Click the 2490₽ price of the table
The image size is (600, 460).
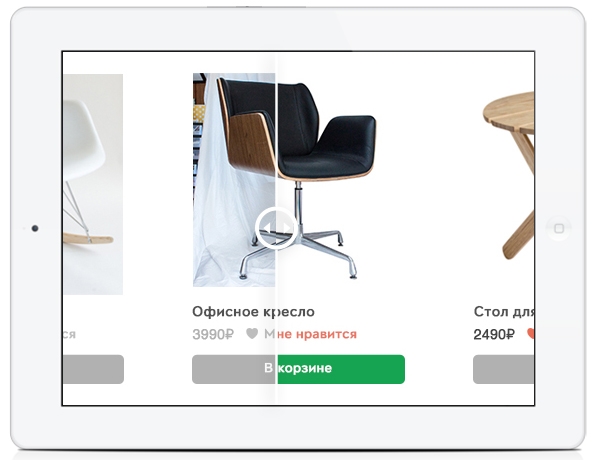pos(494,334)
